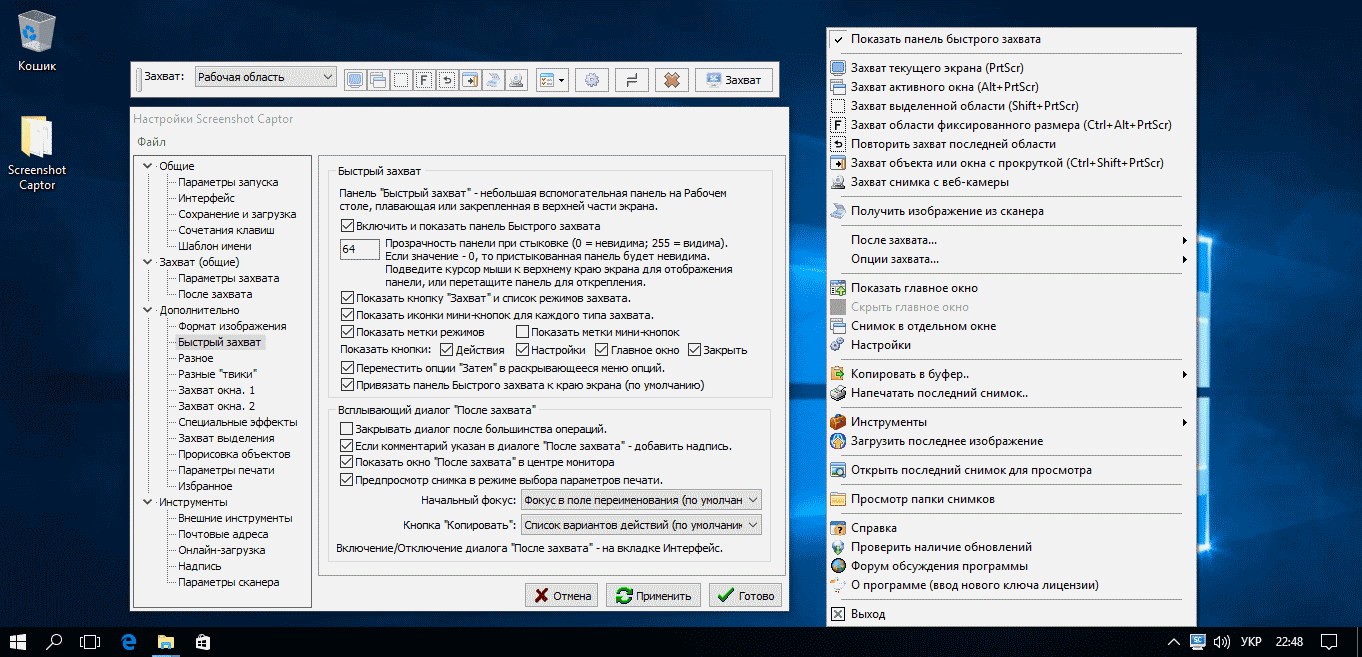Click the Screenshot Captor desktop folder icon
The image size is (1362, 657).
click(37, 153)
